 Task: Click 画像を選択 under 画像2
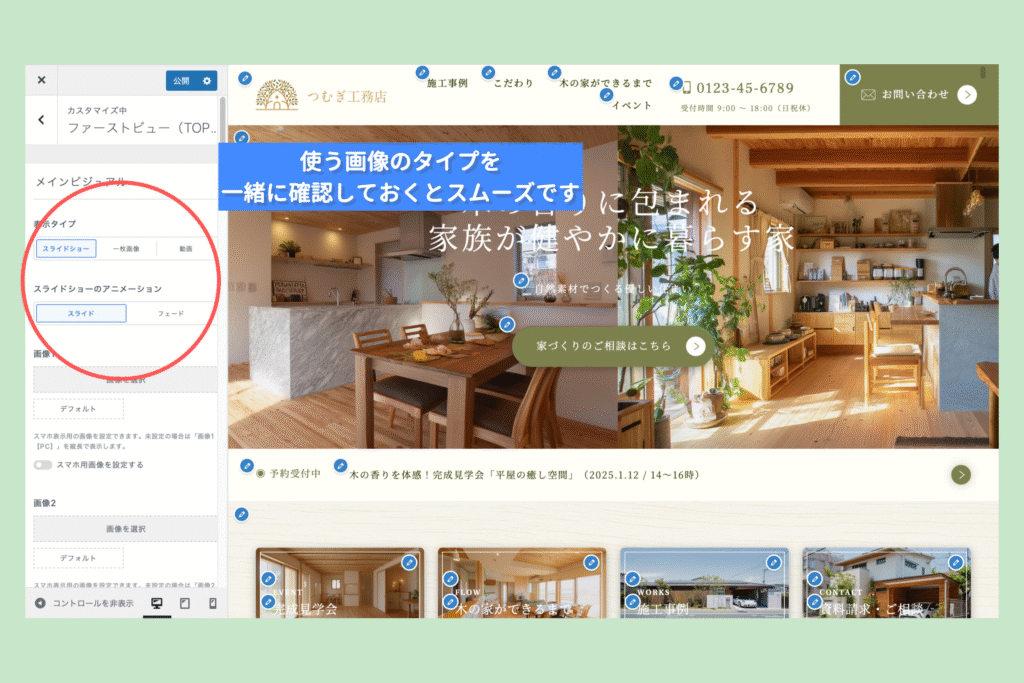[125, 528]
